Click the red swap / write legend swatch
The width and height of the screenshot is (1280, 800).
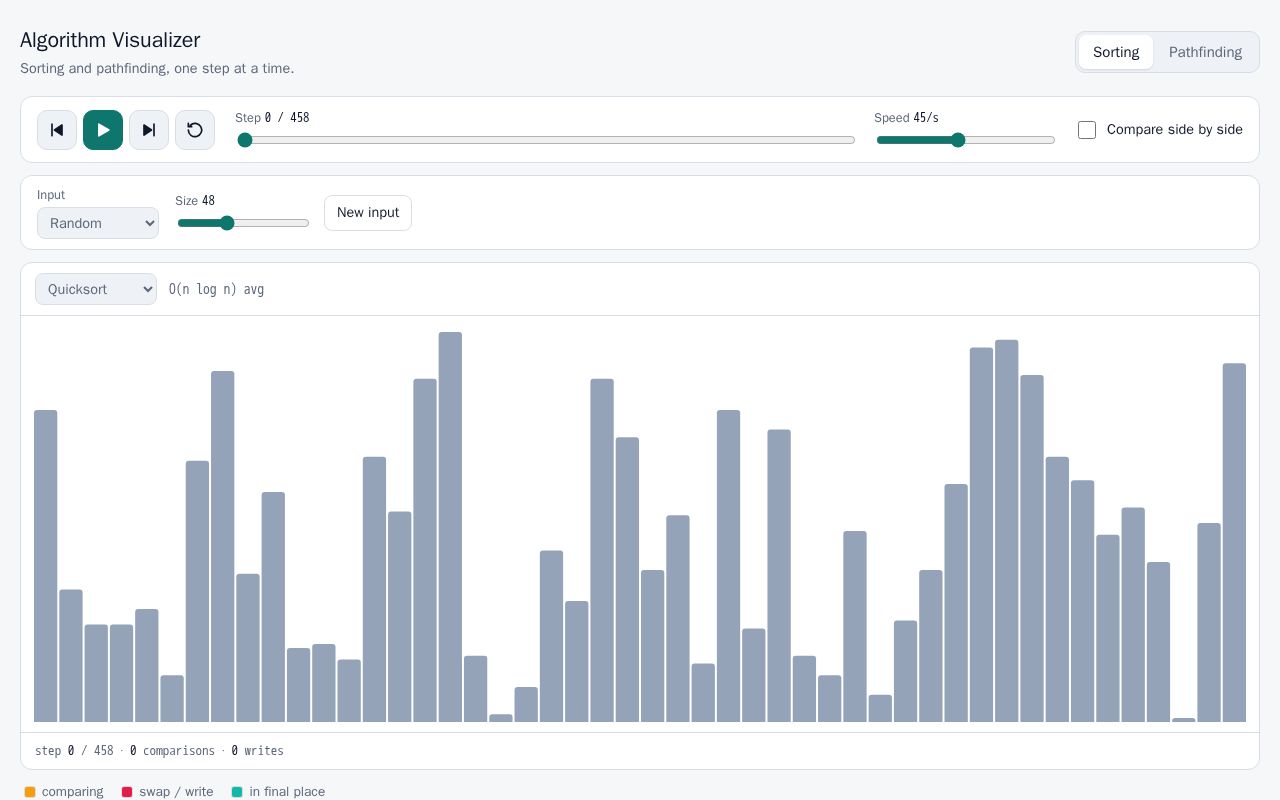[127, 792]
